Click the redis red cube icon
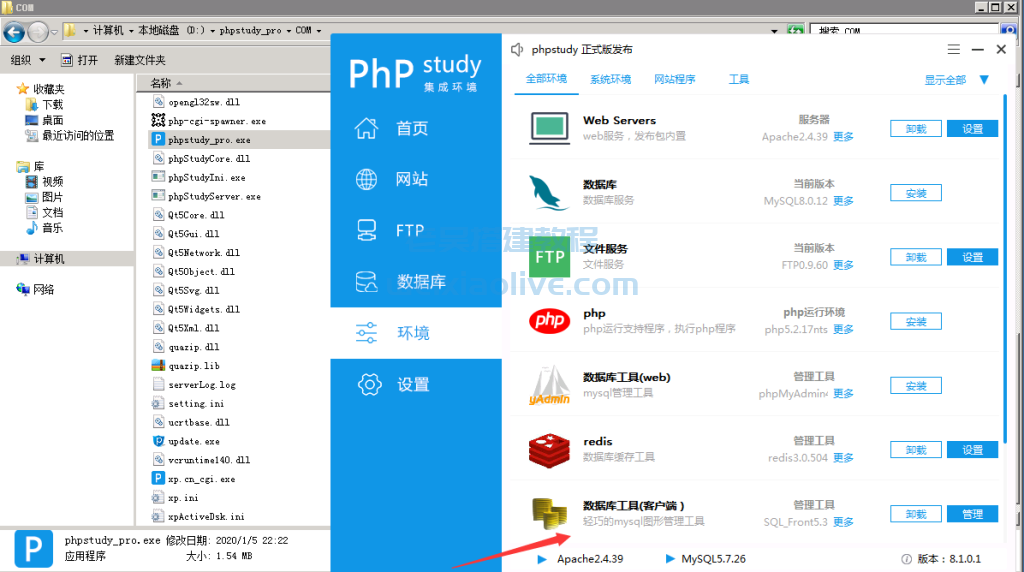The width and height of the screenshot is (1024, 572). pos(549,450)
